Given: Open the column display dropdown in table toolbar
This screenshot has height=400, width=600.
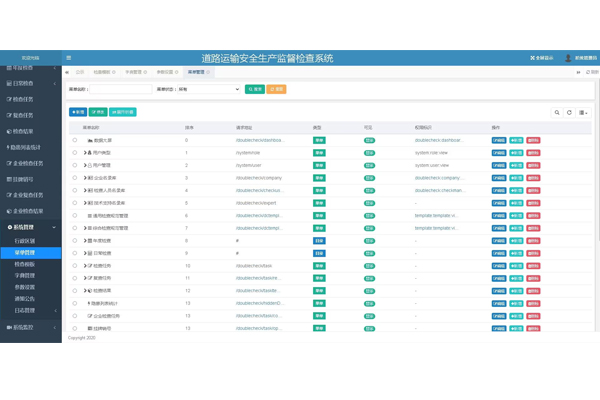Looking at the screenshot, I should [x=584, y=112].
